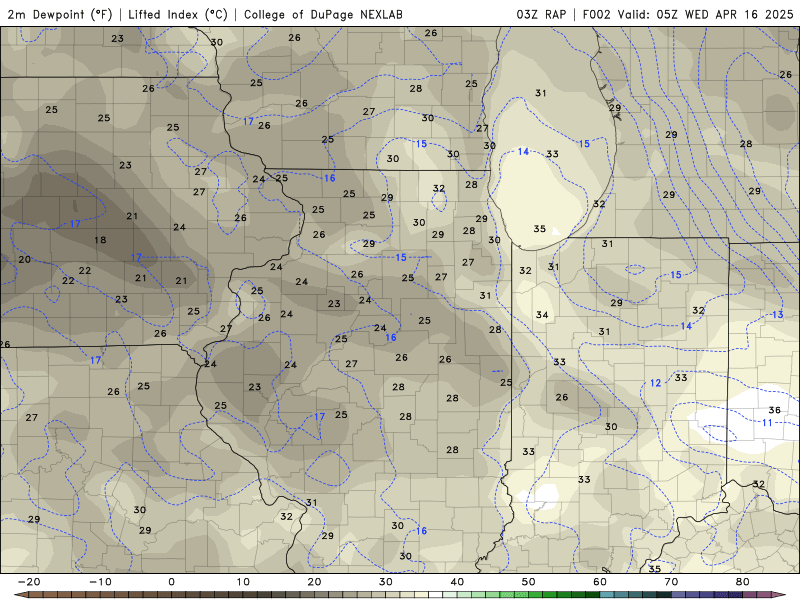Click the blue contour label "11"
This screenshot has height=600, width=800.
[x=767, y=422]
